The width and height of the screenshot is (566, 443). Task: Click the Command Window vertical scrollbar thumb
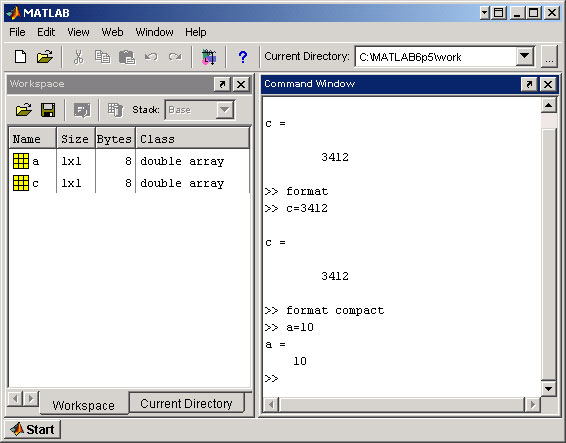tap(548, 253)
